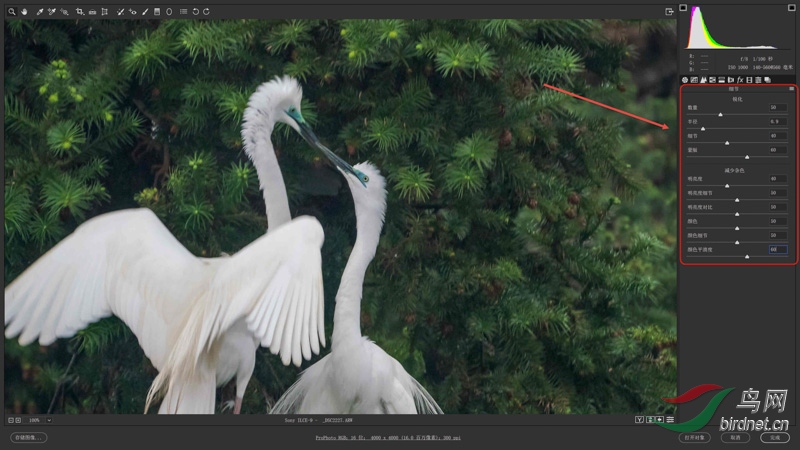Pick the White Balance eyedropper tool

40,11
